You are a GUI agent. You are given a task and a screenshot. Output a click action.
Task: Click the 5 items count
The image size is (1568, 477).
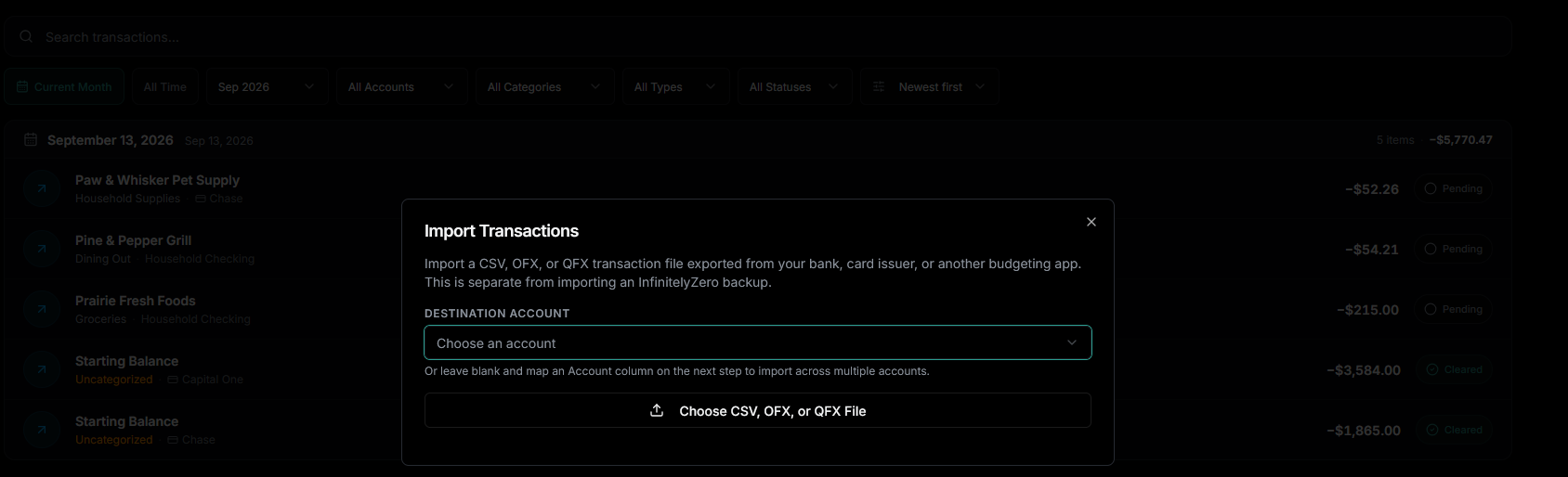tap(1395, 140)
